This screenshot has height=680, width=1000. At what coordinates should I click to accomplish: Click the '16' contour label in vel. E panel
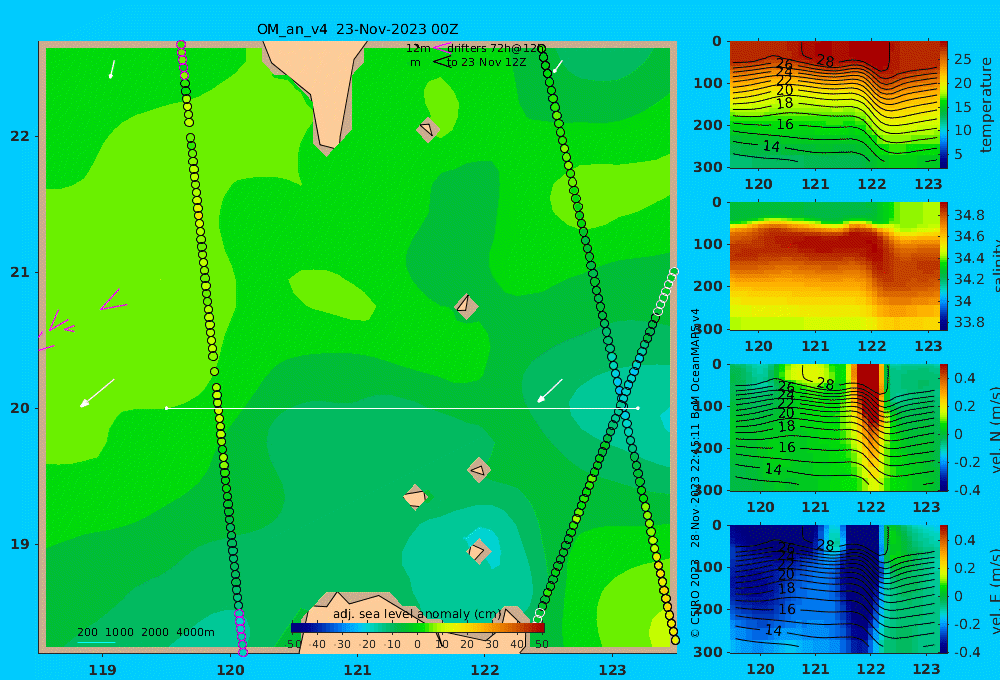pos(786,609)
